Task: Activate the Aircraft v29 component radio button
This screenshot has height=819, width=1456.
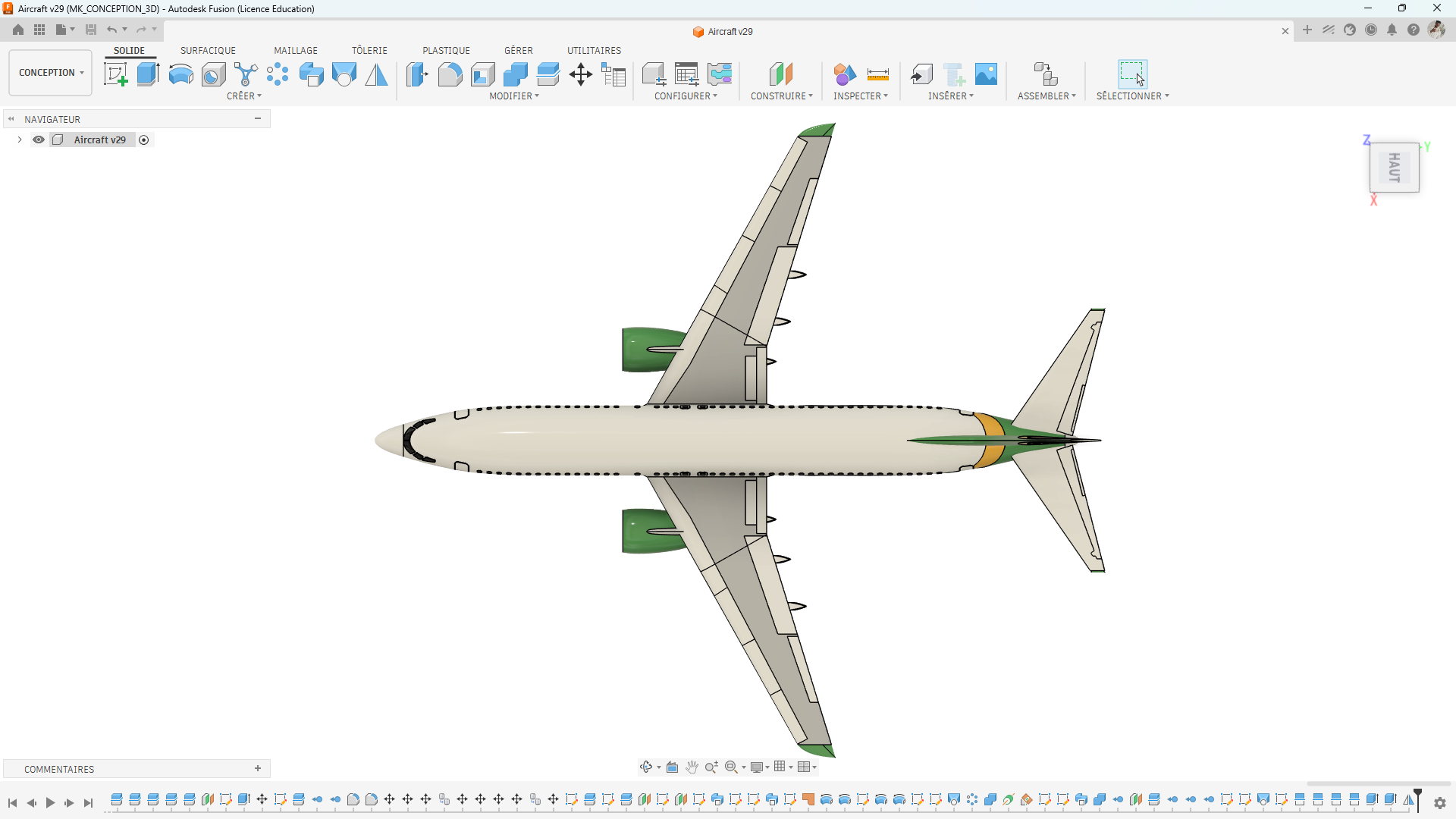Action: (x=144, y=140)
